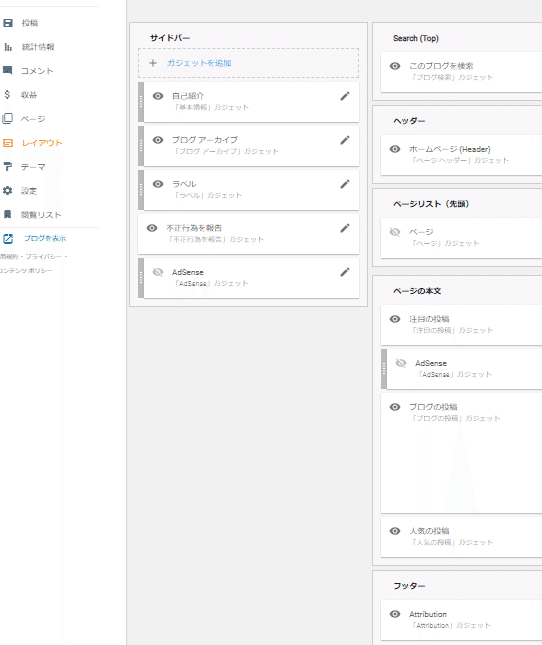The width and height of the screenshot is (542, 645).
Task: Toggle visibility eye of 注目の投稿 gadget
Action: click(395, 319)
